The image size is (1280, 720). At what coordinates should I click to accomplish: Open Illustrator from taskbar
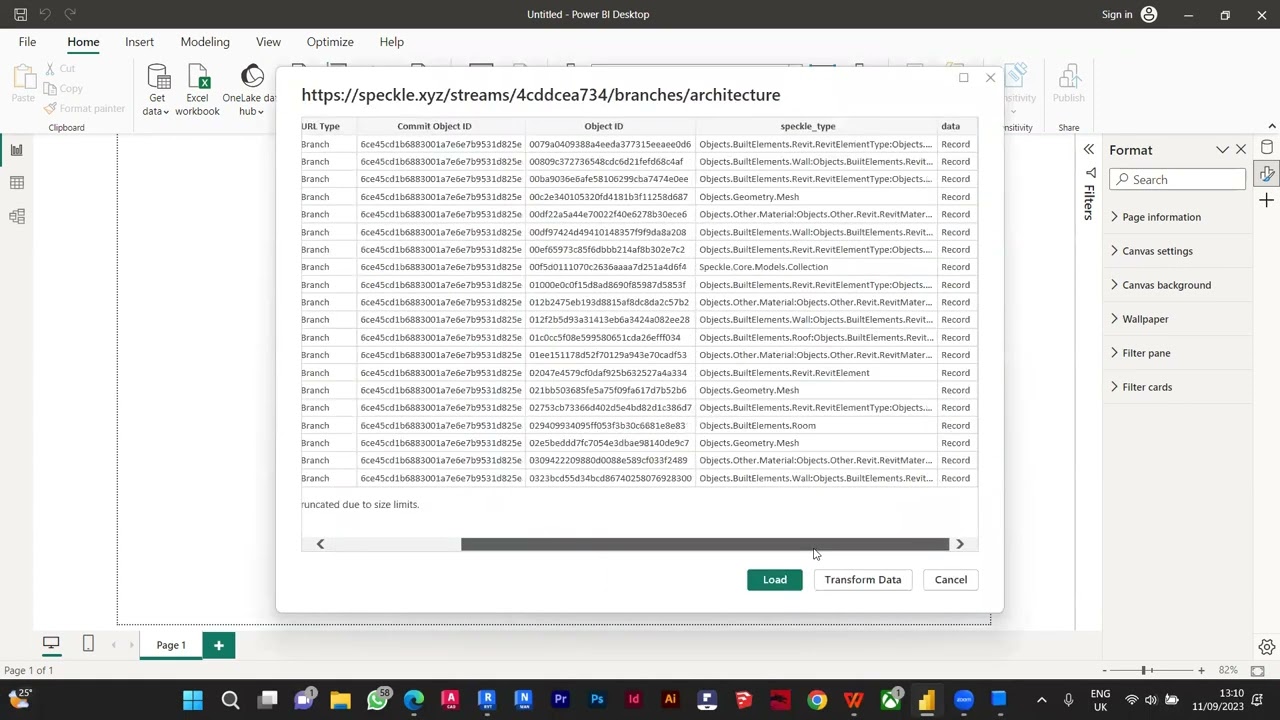(x=670, y=700)
